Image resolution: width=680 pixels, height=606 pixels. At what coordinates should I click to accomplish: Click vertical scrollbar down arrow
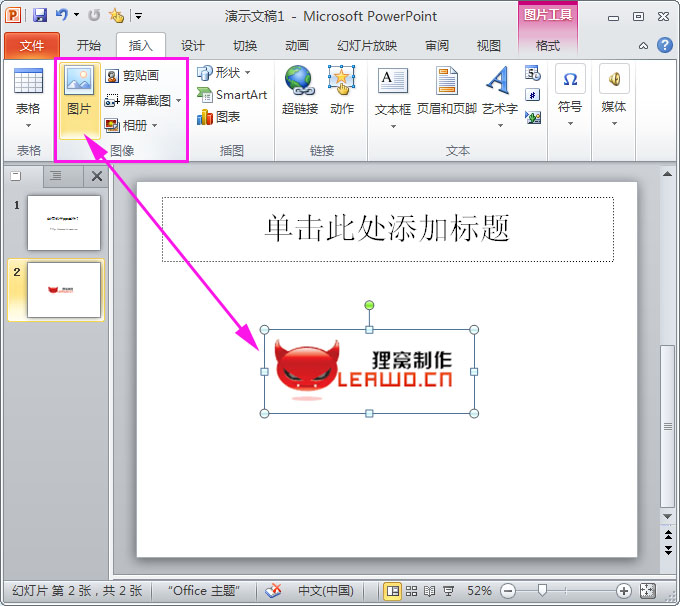(x=667, y=516)
